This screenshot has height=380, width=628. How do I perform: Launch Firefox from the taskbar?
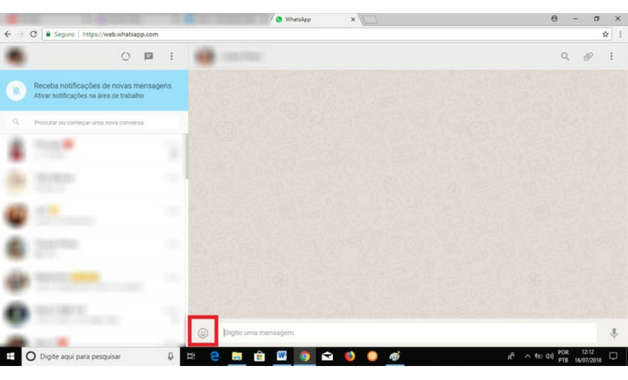(350, 356)
